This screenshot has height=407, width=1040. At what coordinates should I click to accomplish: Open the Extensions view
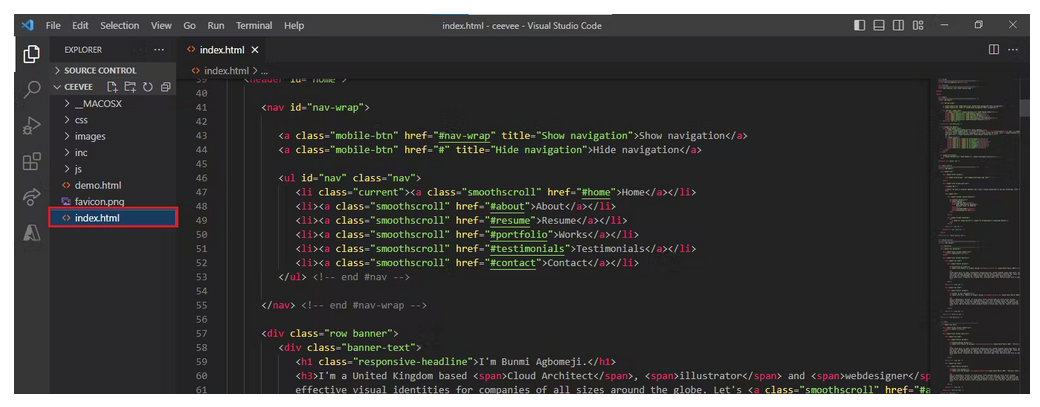tap(32, 162)
